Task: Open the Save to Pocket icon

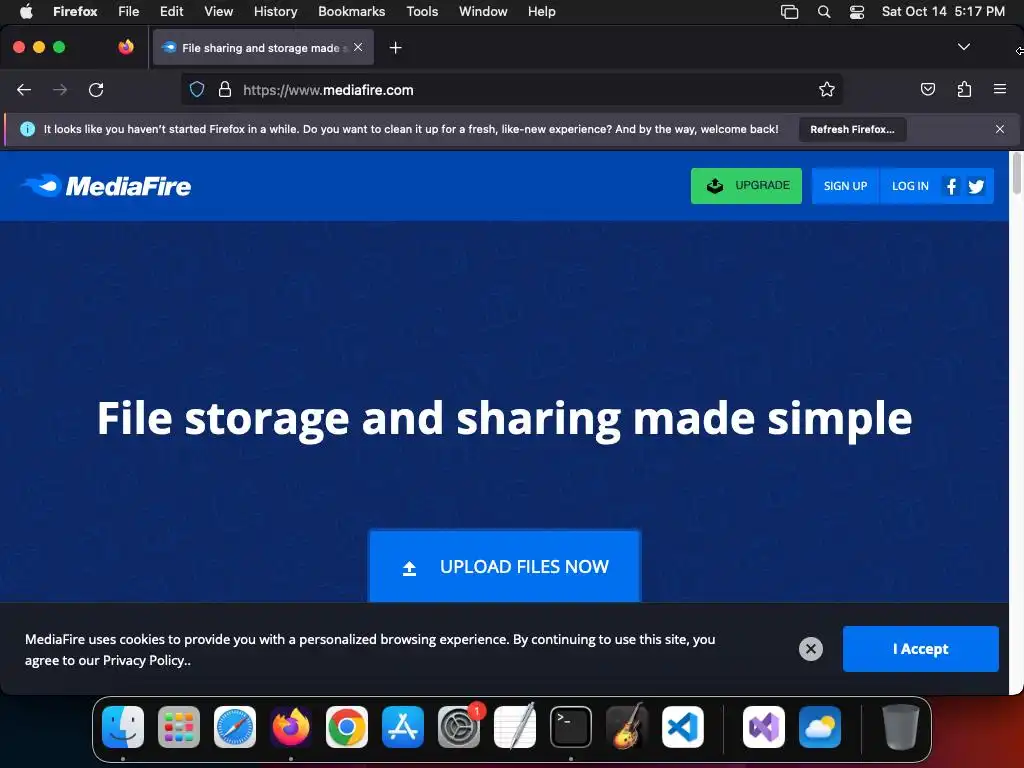Action: pos(927,89)
